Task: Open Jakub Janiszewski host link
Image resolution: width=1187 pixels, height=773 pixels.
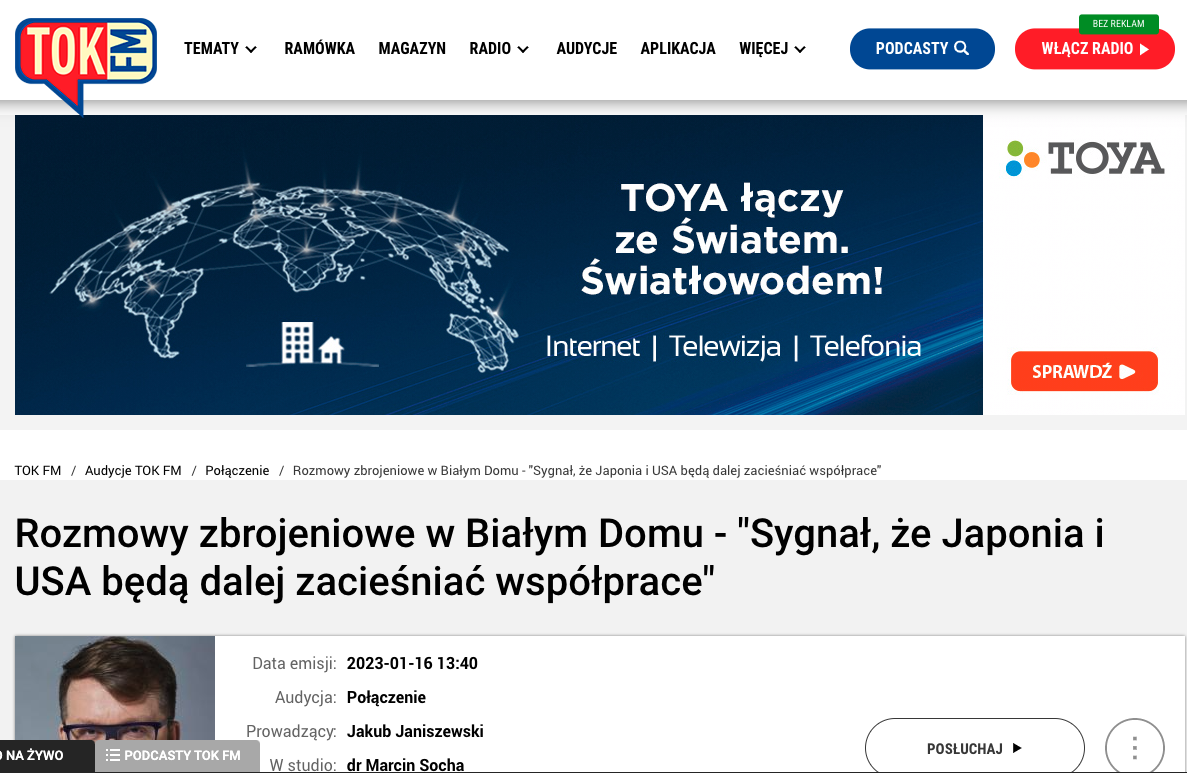Action: 415,731
